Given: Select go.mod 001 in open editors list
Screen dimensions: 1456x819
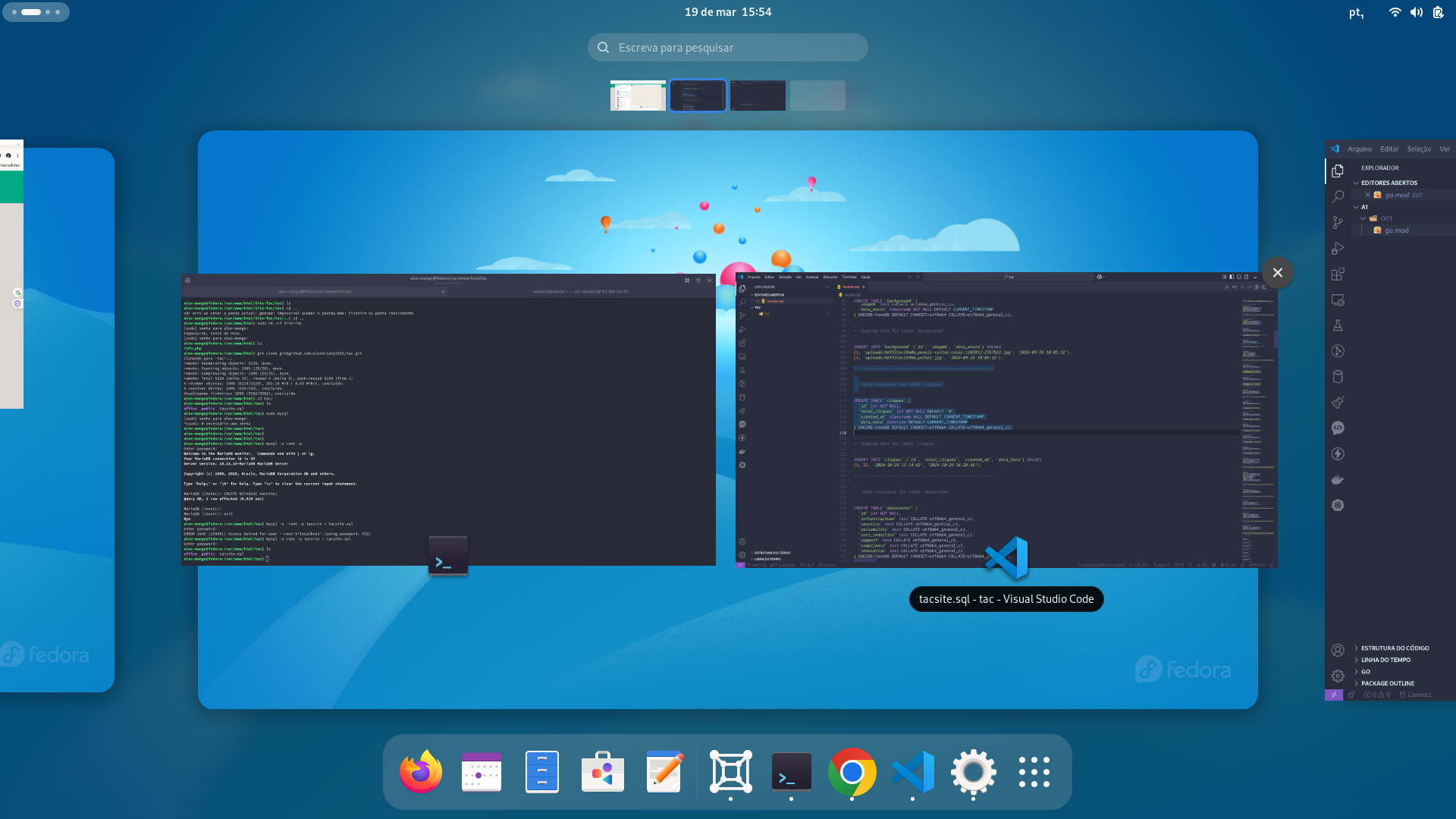Looking at the screenshot, I should 1403,195.
